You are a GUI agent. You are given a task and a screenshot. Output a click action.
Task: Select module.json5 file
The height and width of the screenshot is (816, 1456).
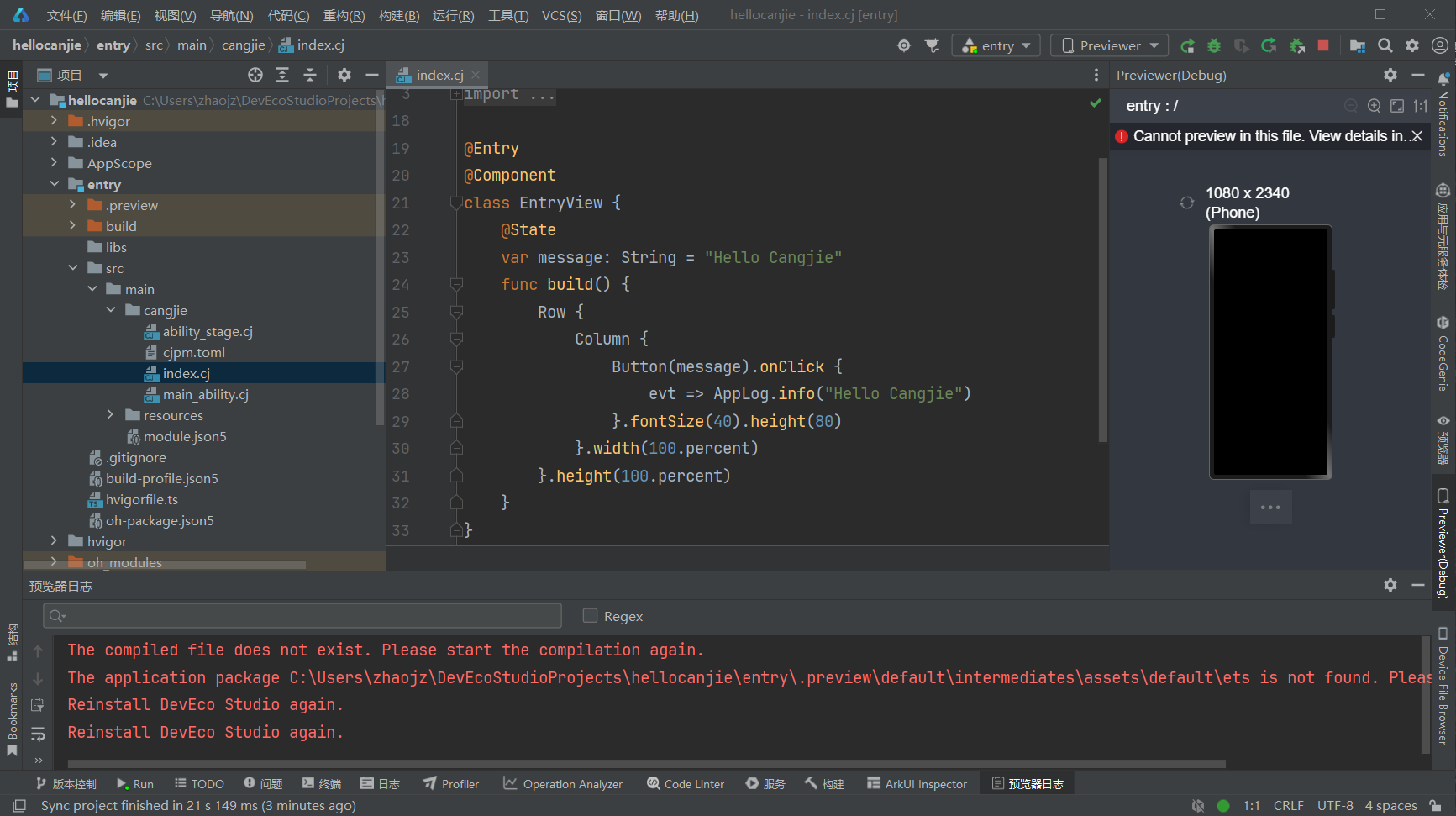click(x=185, y=436)
